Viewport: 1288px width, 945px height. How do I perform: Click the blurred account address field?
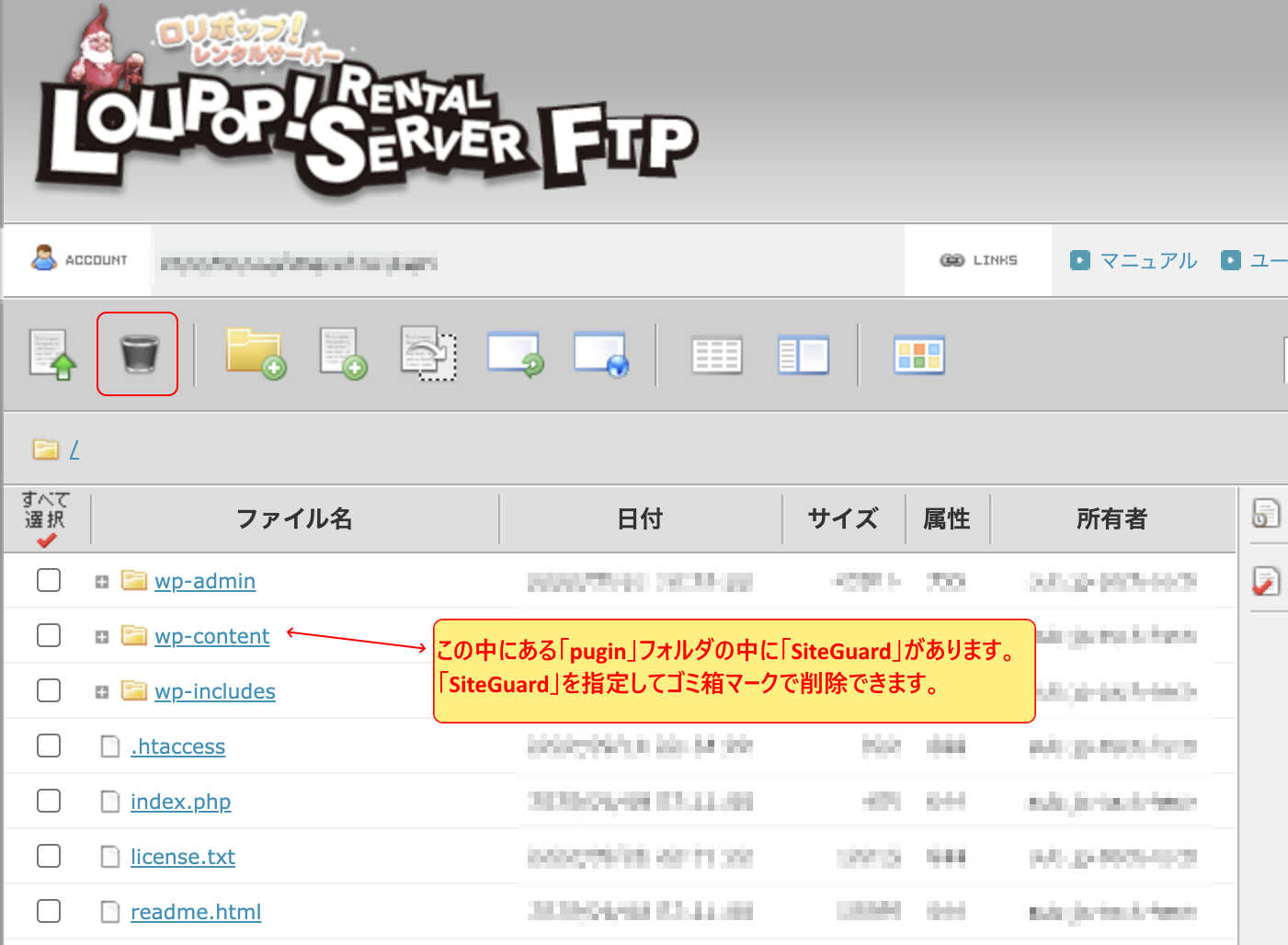299,264
